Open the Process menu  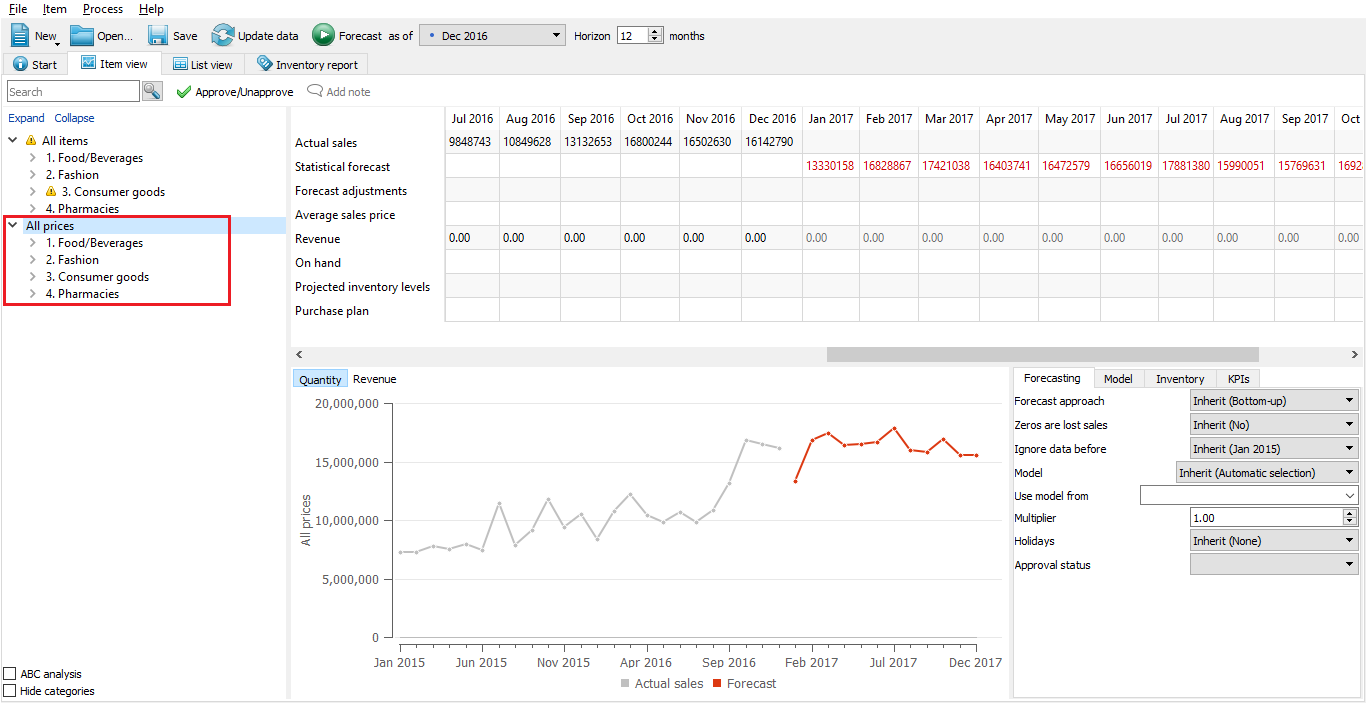(103, 9)
